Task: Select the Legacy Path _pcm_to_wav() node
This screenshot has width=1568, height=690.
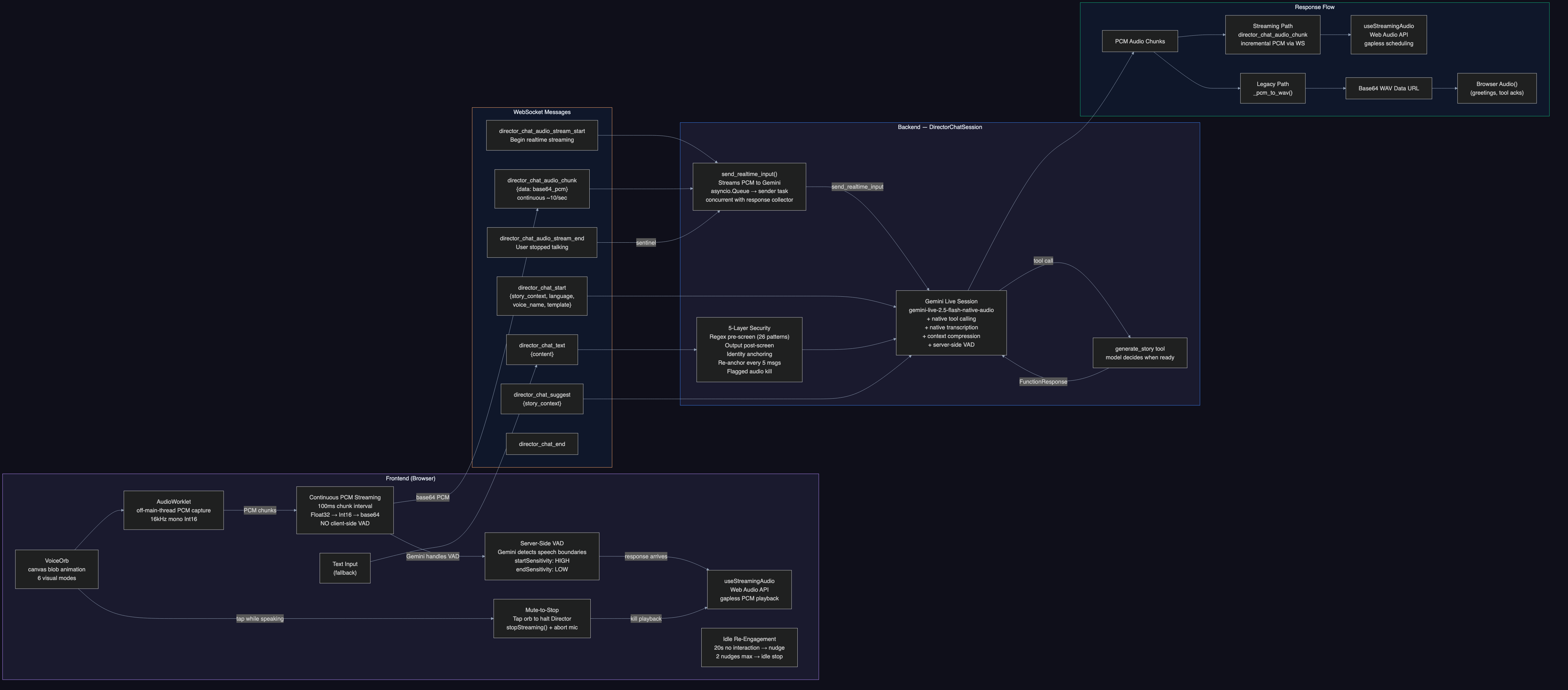Action: [x=1272, y=88]
